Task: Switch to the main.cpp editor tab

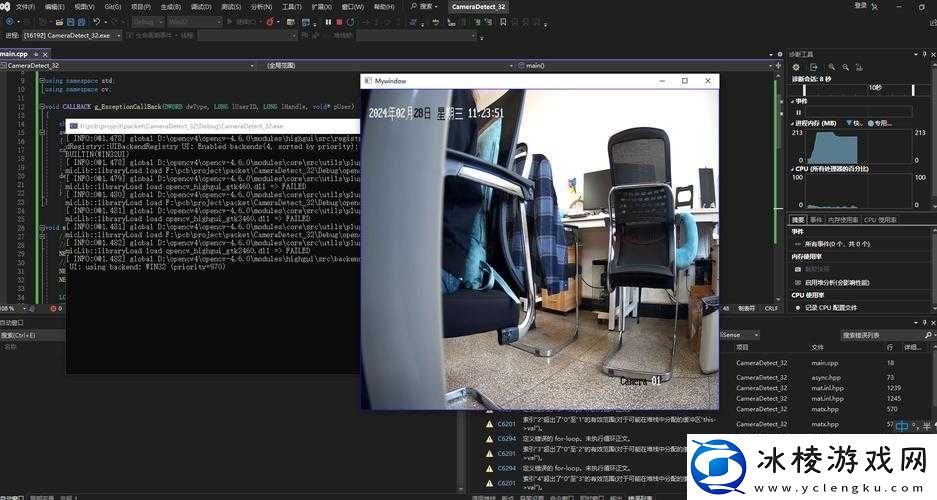Action: point(14,54)
